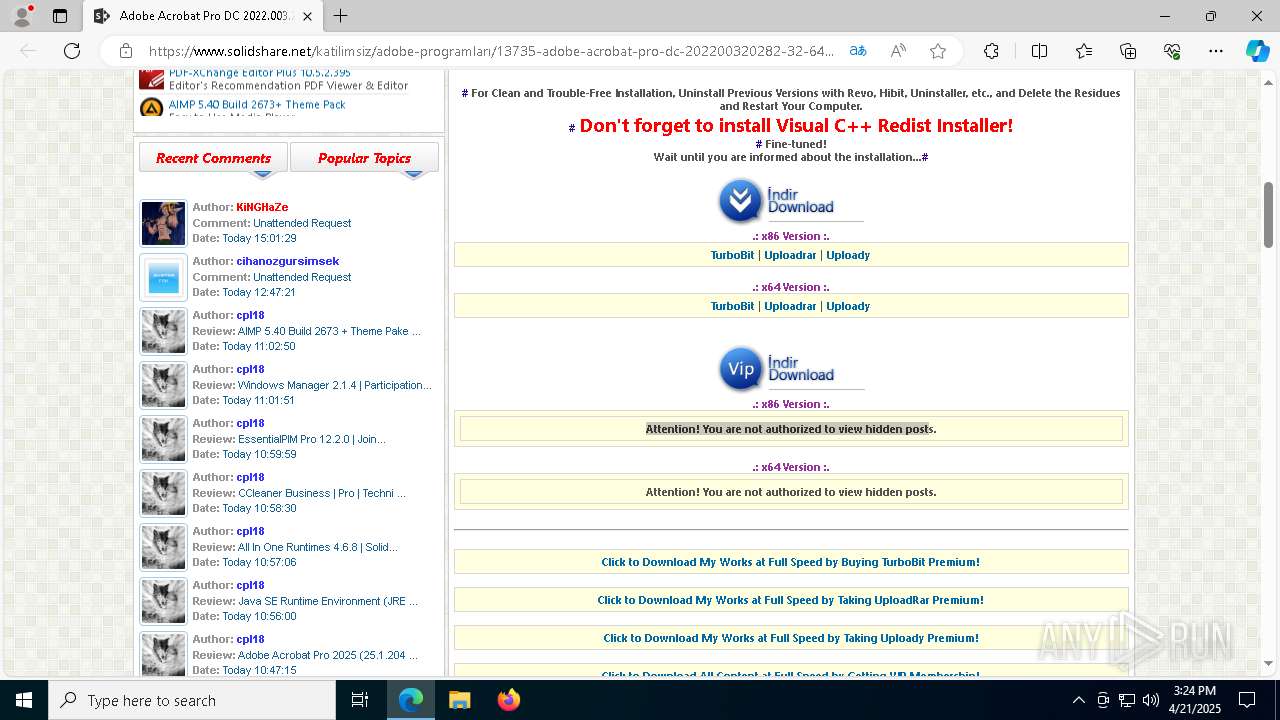This screenshot has height=720, width=1280.
Task: Open the notification center icon
Action: (1247, 700)
